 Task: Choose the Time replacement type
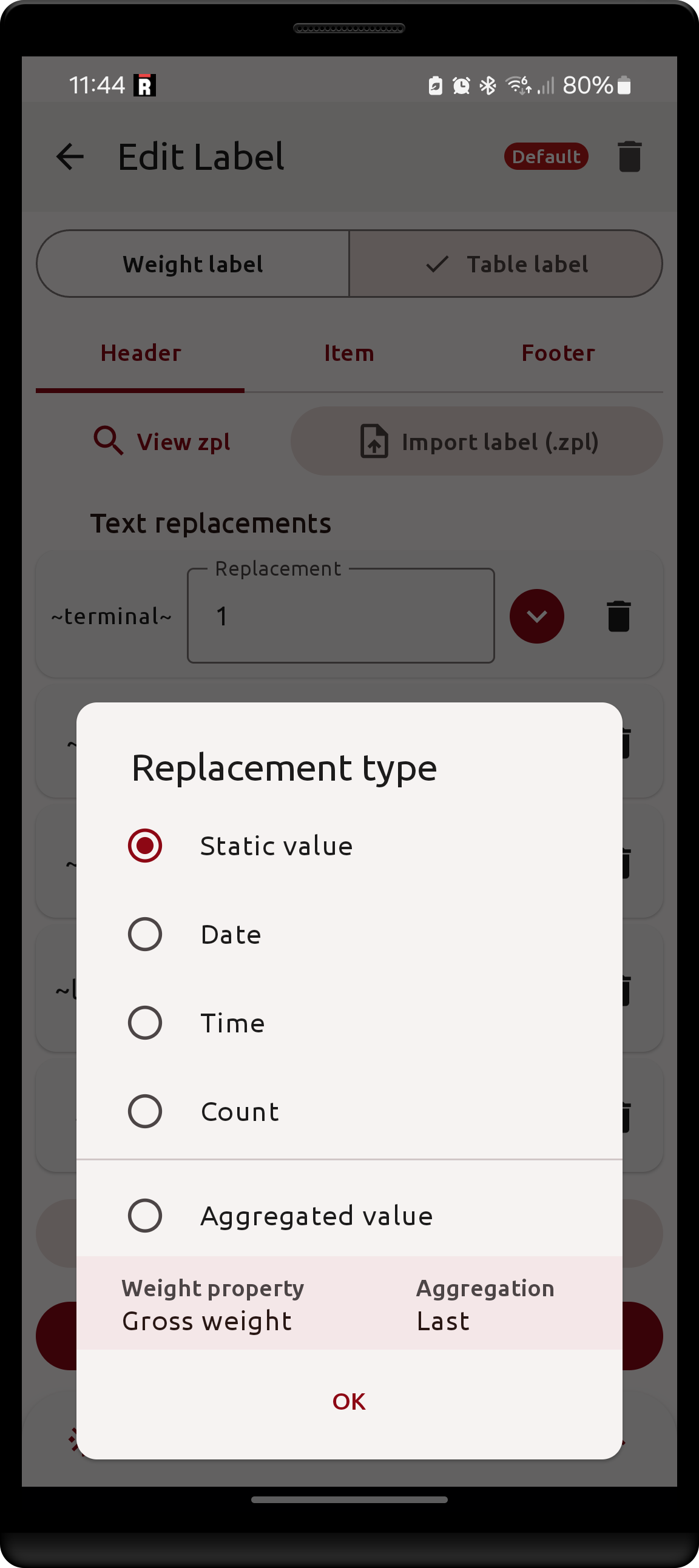coord(145,1023)
